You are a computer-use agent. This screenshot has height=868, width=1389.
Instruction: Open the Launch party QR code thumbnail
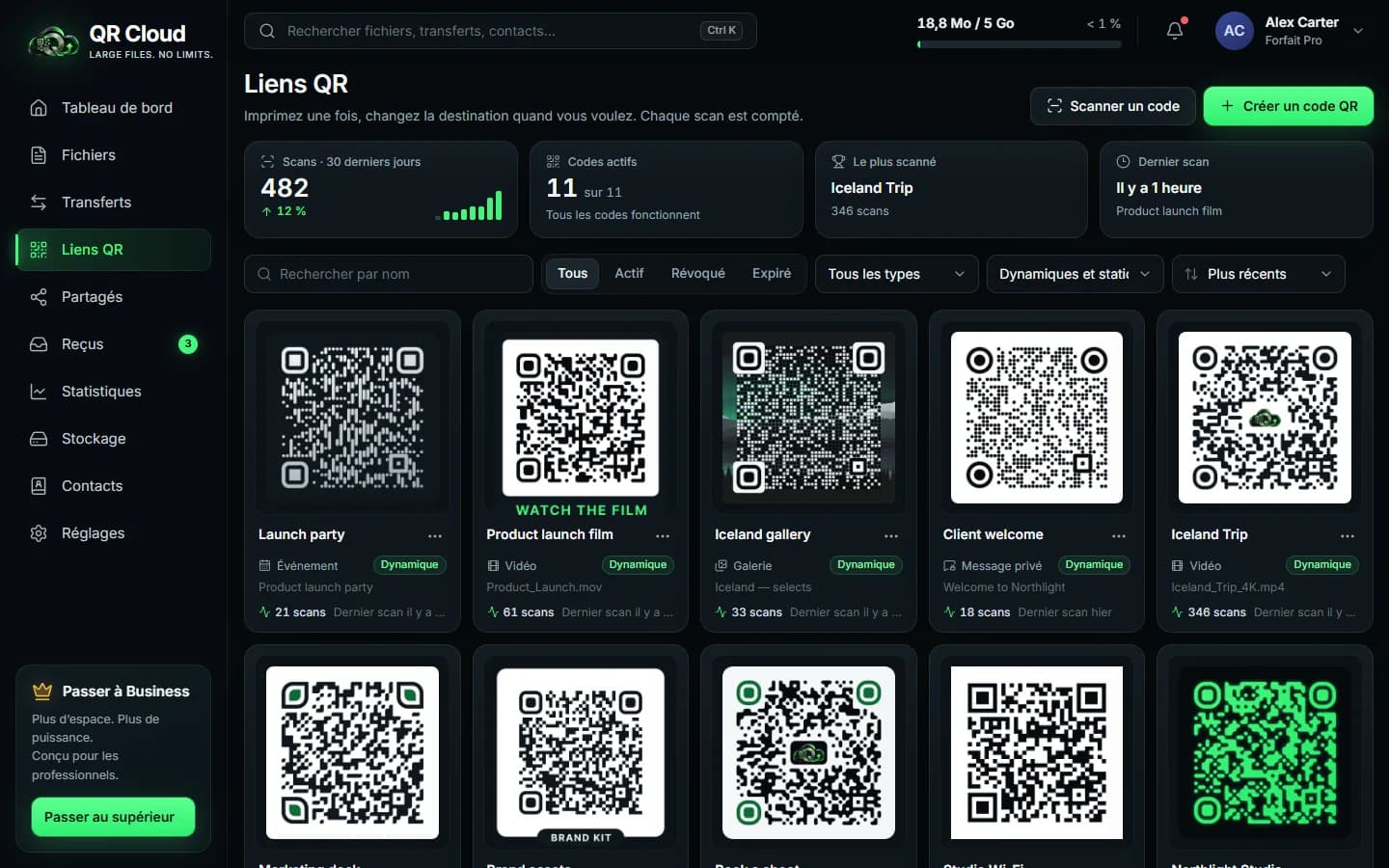[x=352, y=418]
